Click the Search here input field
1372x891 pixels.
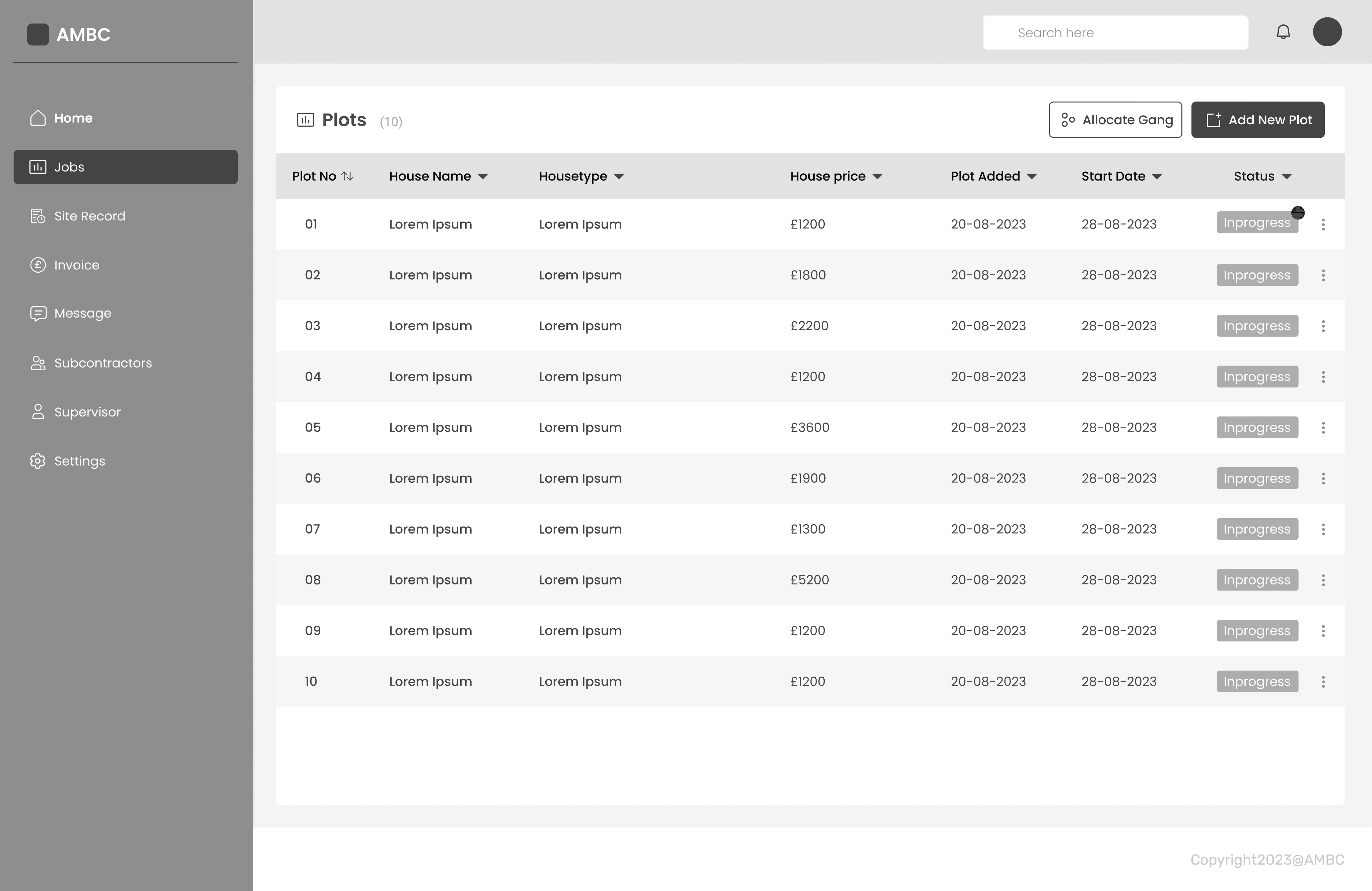(1115, 33)
